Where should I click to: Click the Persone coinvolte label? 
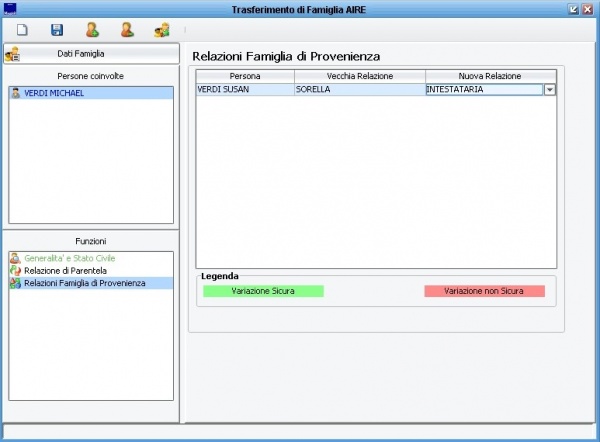[91, 76]
